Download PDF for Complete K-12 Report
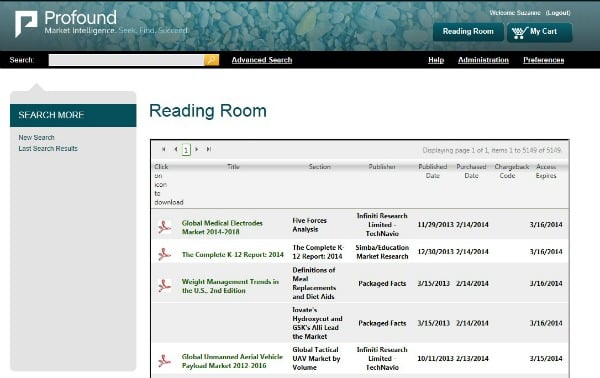600x378 pixels. coord(165,254)
